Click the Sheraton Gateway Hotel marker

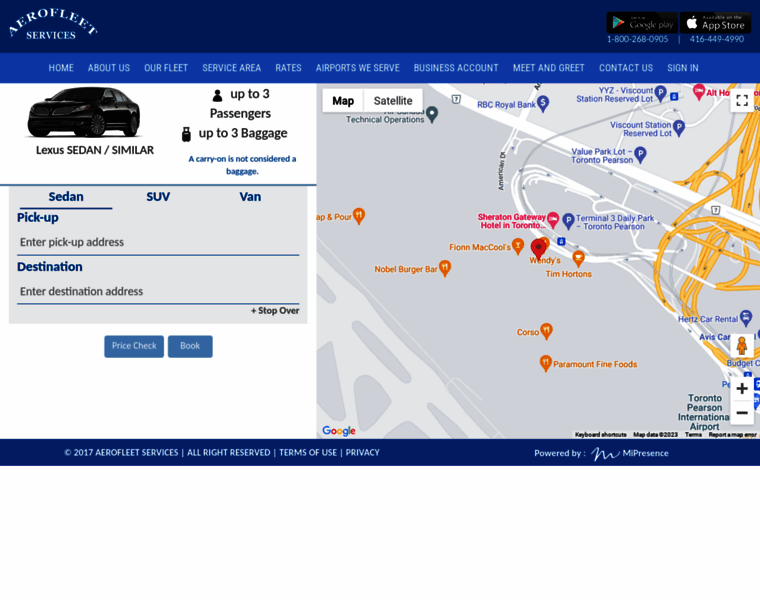point(553,220)
